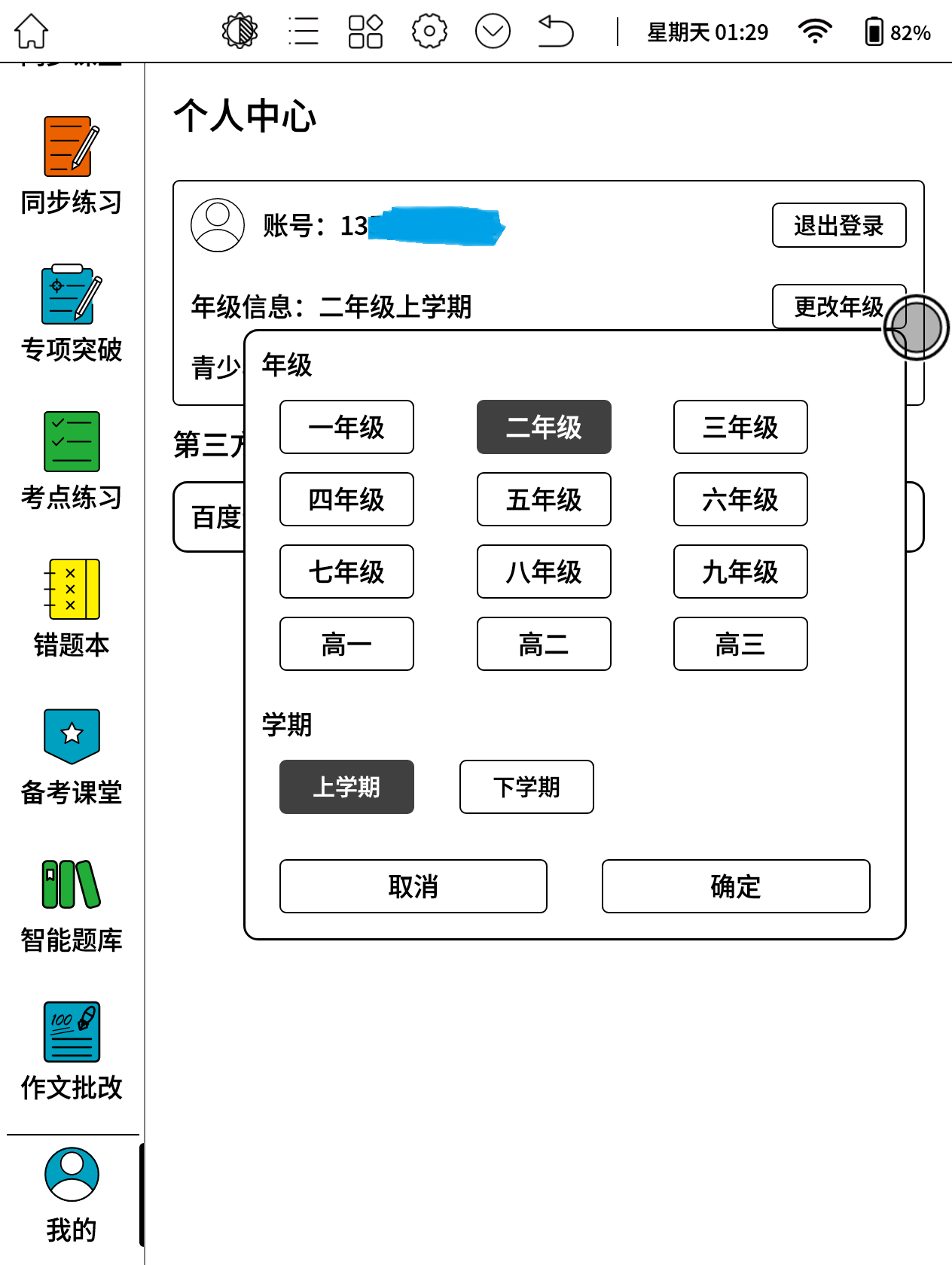
Task: Go to the home screen icon
Action: (x=32, y=32)
